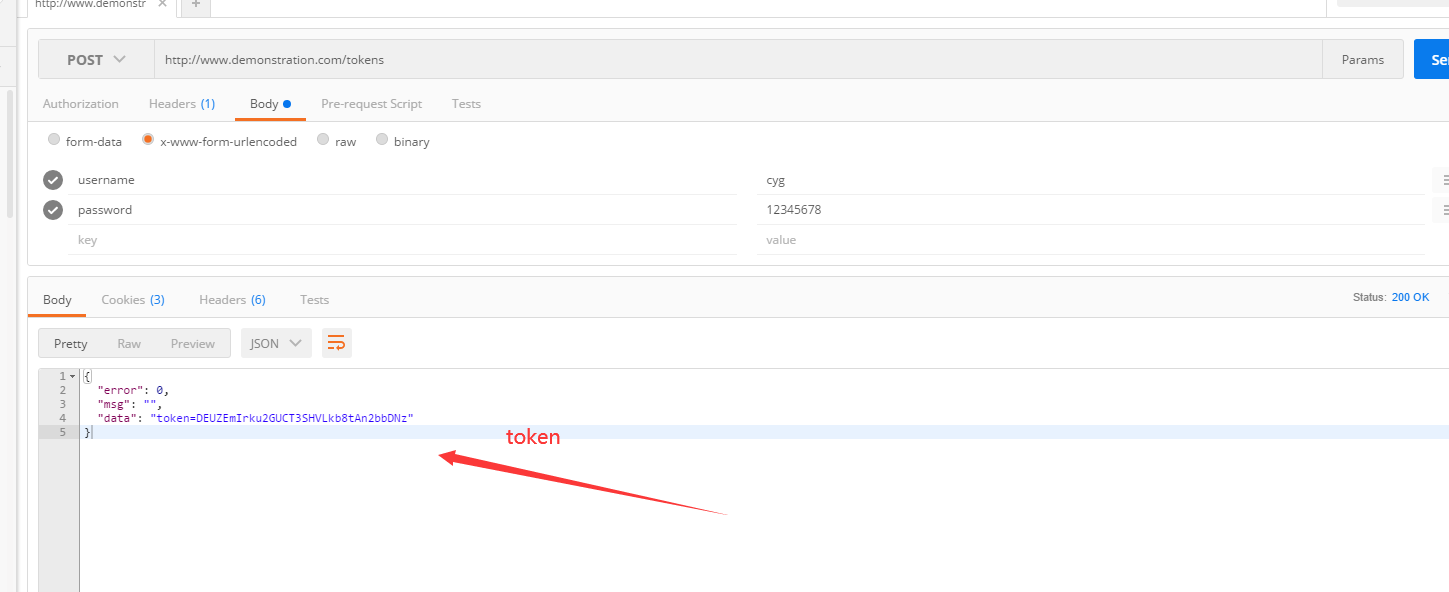Select binary body type
This screenshot has height=592, width=1449.
tap(382, 140)
